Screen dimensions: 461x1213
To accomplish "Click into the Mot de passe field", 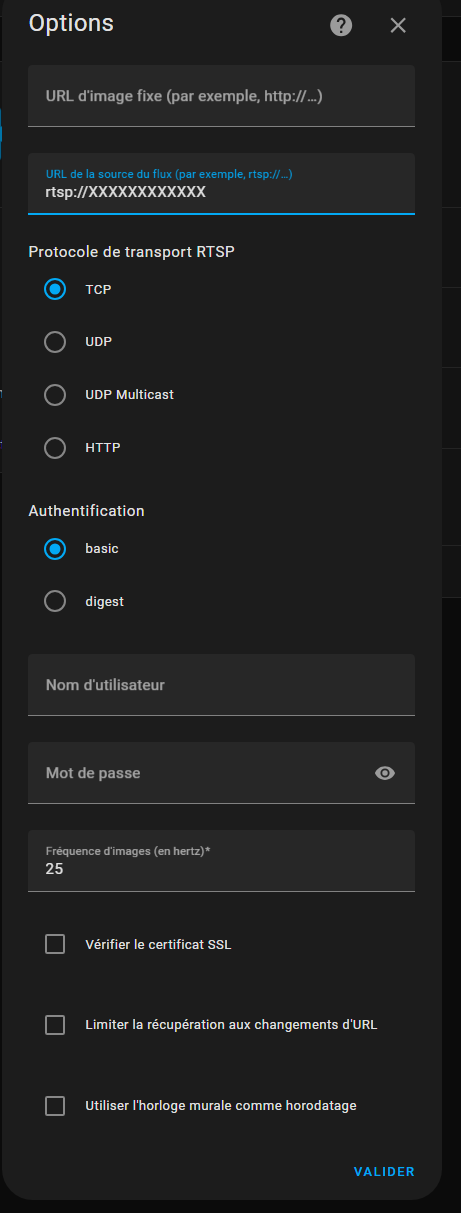I will click(x=221, y=773).
